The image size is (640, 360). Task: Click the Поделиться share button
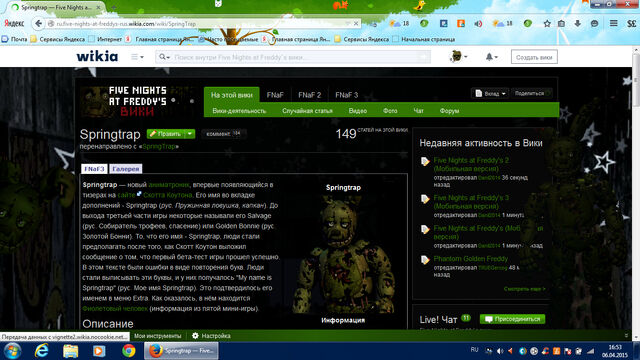point(531,93)
